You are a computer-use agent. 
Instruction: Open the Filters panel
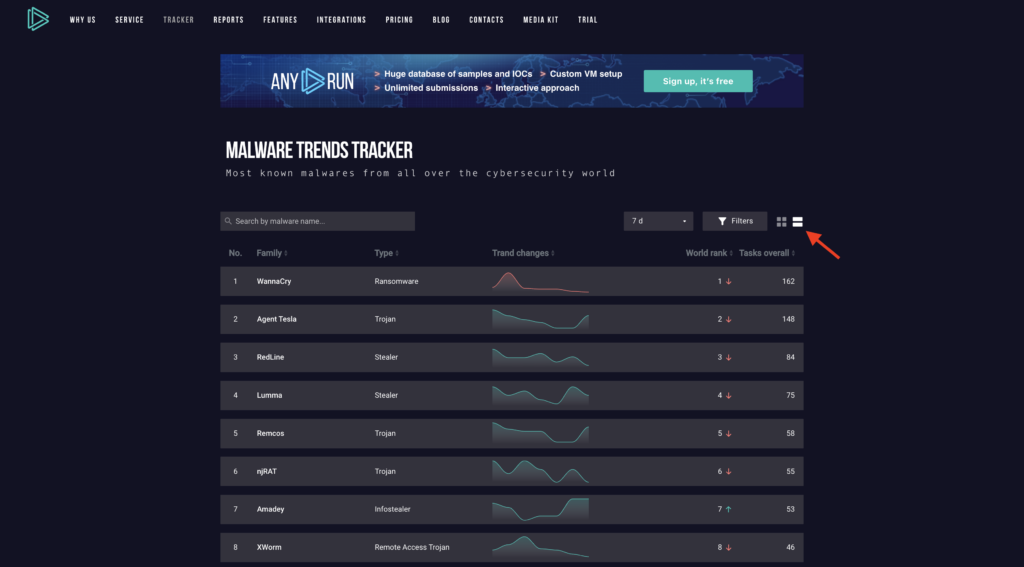pos(735,221)
